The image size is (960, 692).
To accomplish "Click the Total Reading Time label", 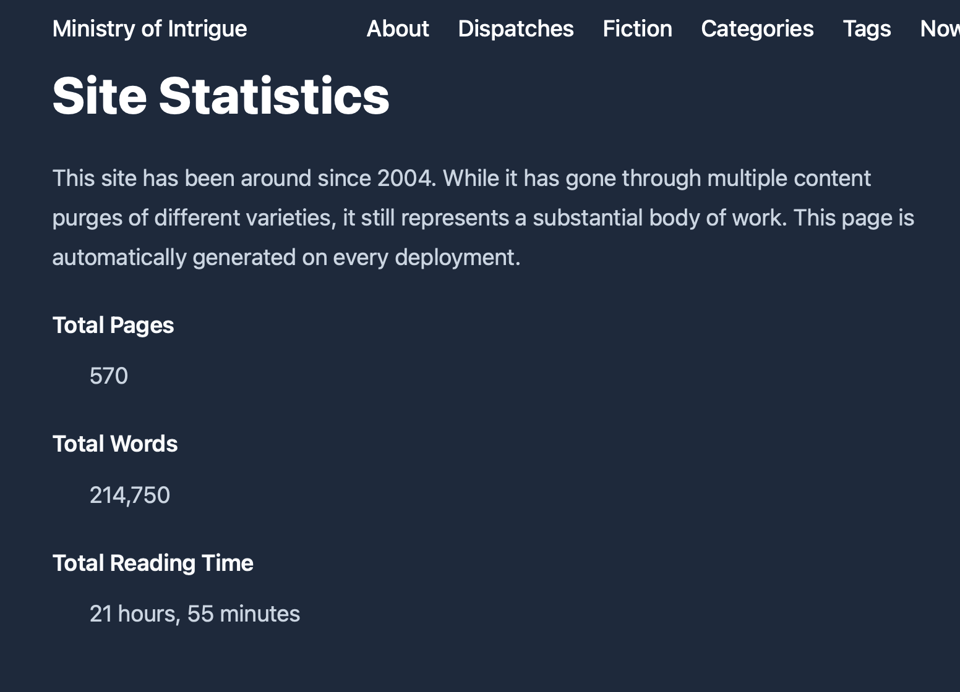I will (153, 563).
